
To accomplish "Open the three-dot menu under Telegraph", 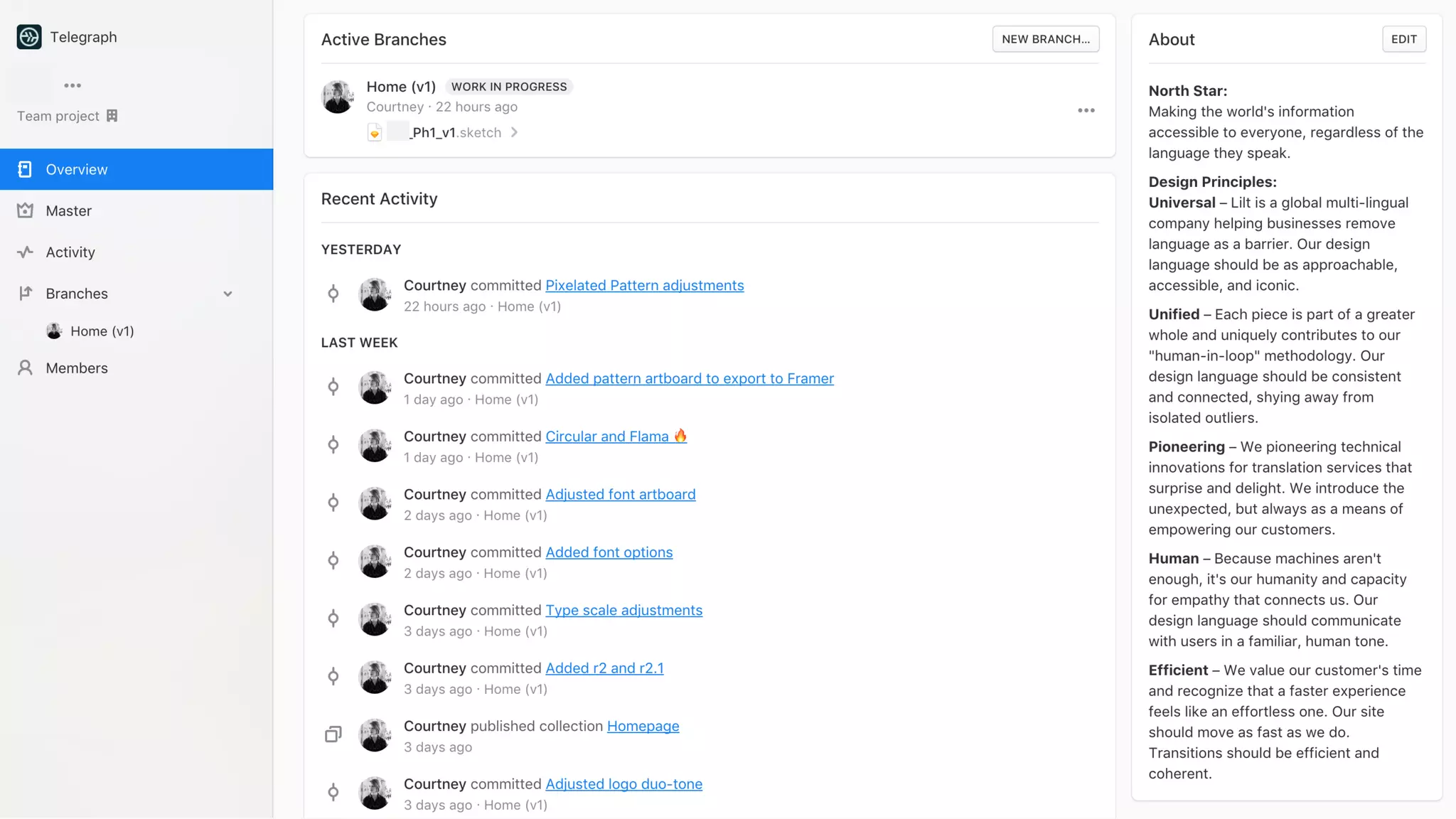I will pyautogui.click(x=73, y=85).
